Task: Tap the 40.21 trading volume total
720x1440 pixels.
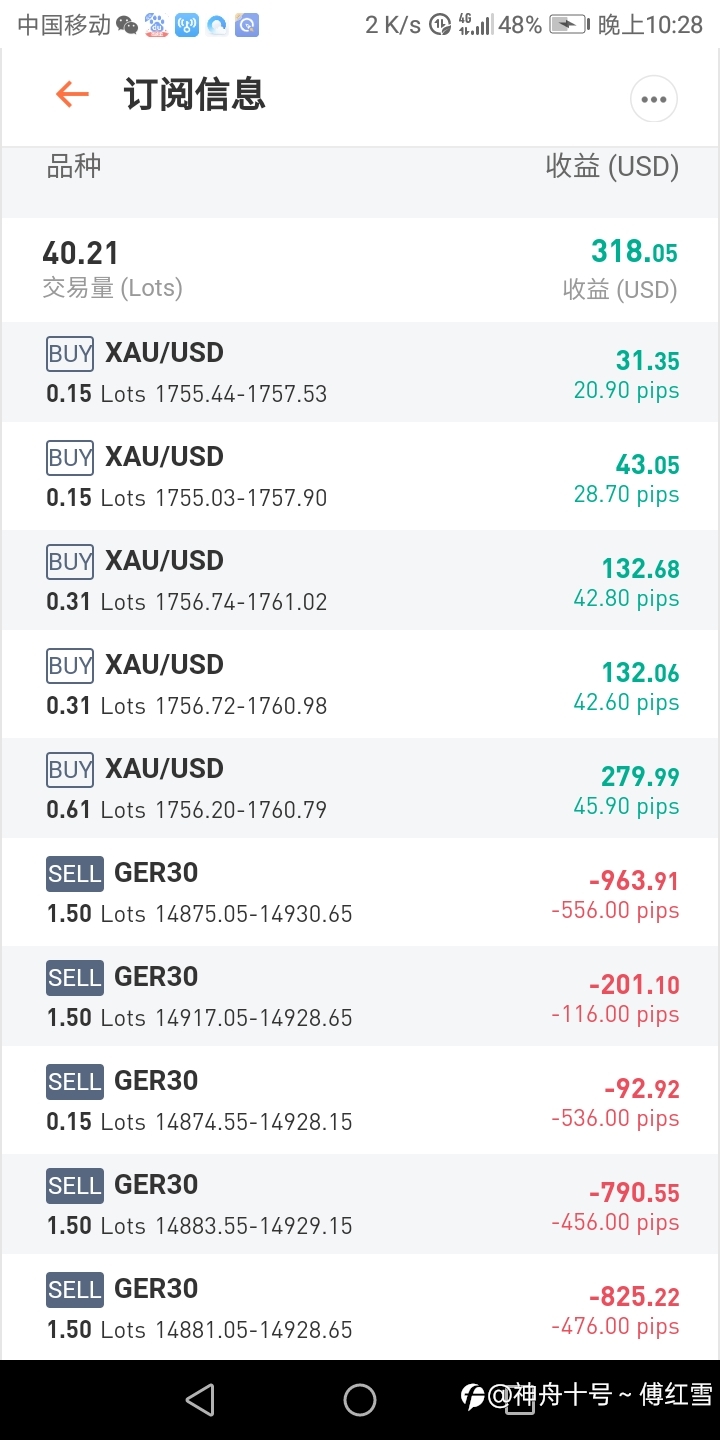Action: [81, 253]
